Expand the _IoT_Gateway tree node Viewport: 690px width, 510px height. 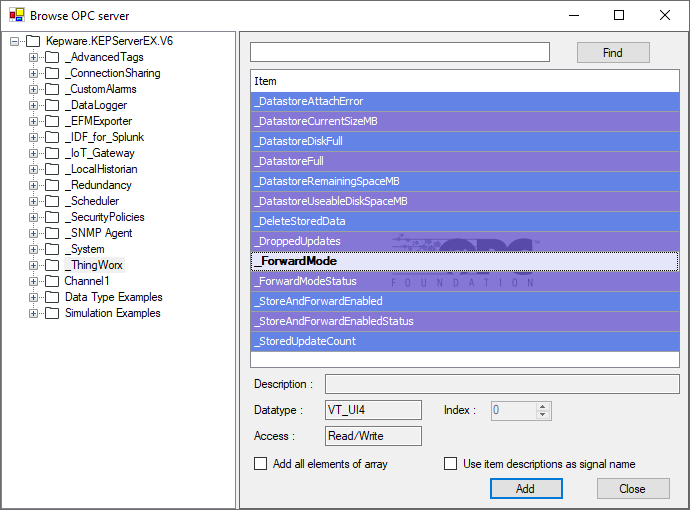pos(33,153)
